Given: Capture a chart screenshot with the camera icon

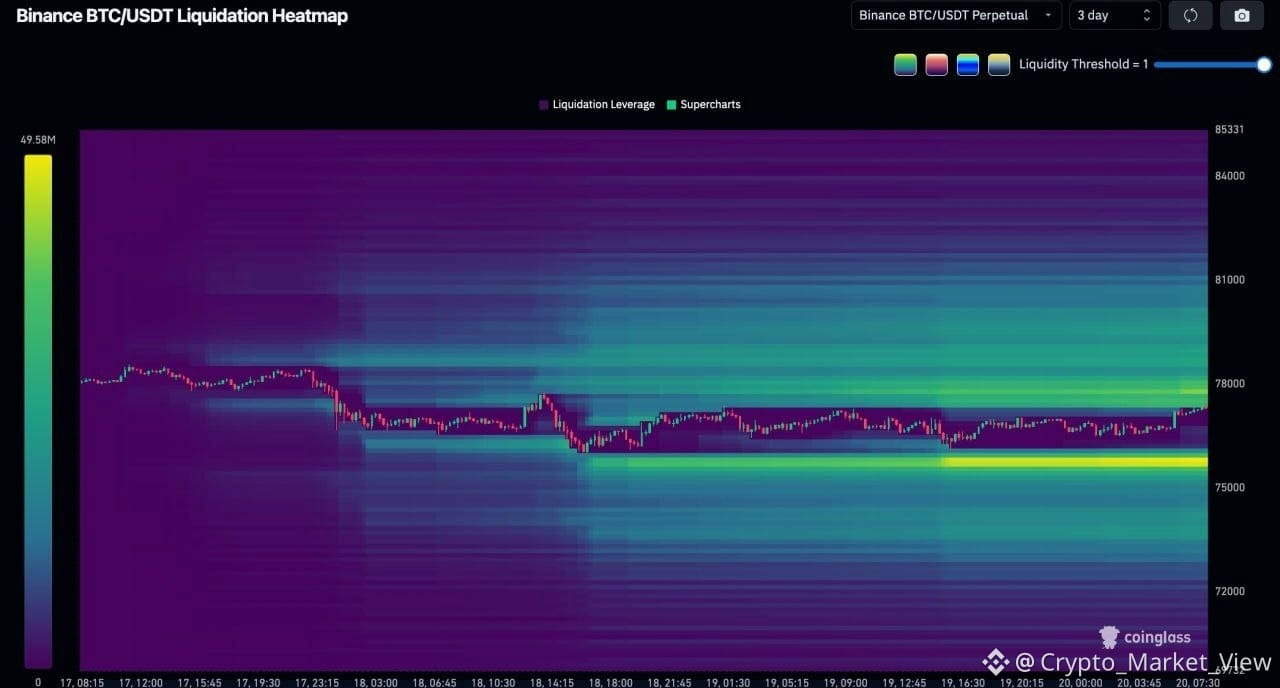Looking at the screenshot, I should [x=1241, y=15].
